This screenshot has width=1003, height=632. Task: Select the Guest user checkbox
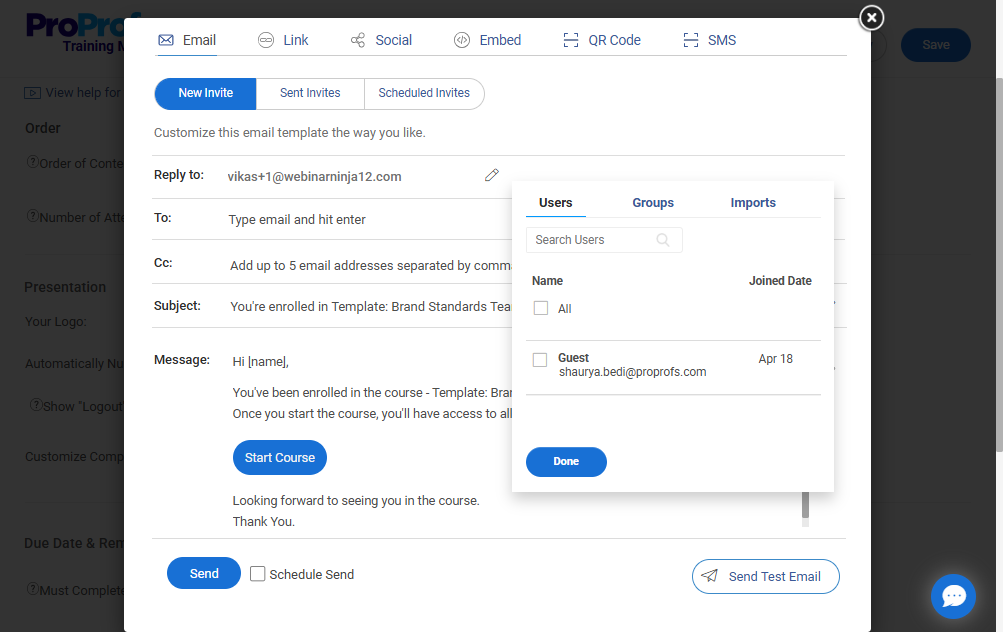click(x=540, y=360)
